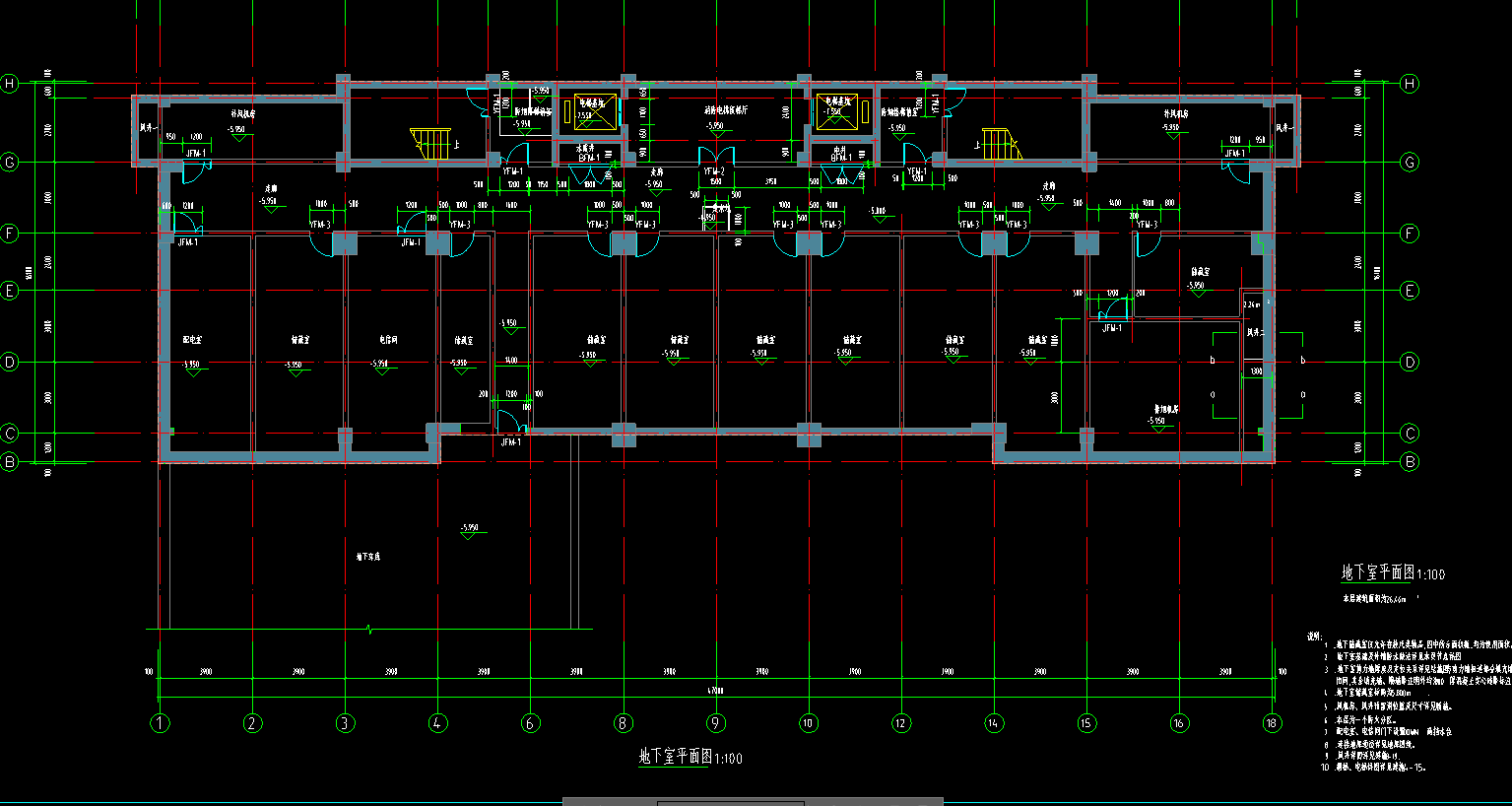The height and width of the screenshot is (806, 1512).
Task: Click the 地下车库 label below the plan
Action: 368,557
